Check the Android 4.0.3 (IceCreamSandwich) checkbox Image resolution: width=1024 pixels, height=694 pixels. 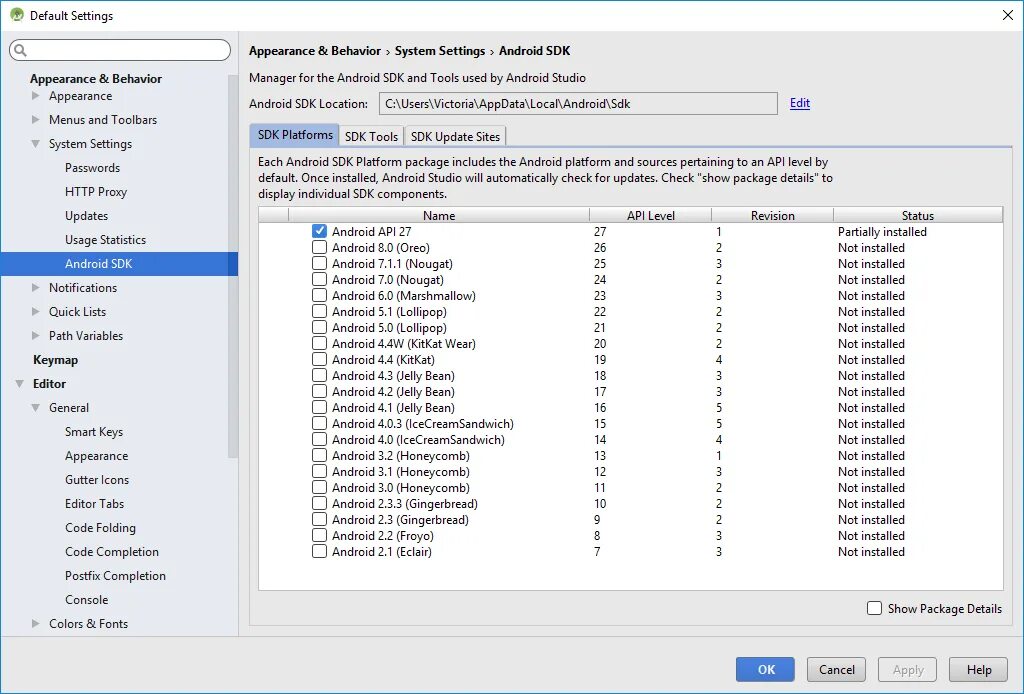pos(319,423)
